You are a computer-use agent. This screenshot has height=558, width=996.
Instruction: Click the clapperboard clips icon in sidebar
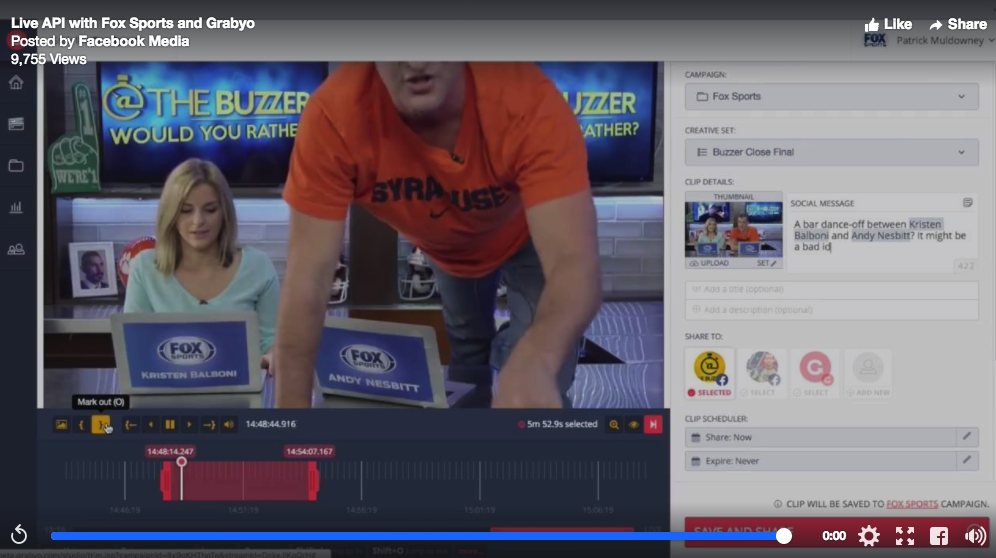[x=16, y=124]
